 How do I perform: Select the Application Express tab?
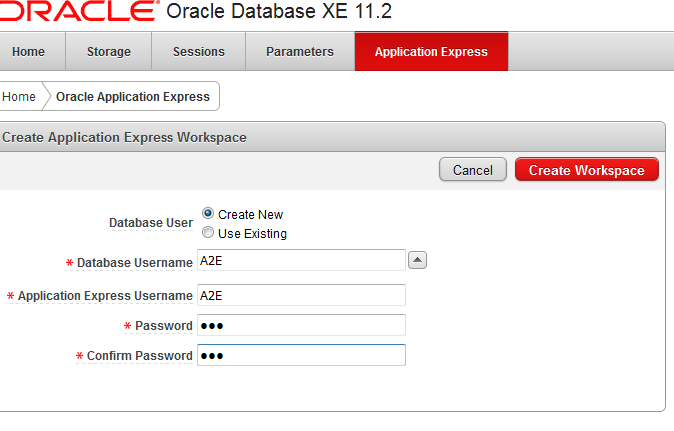(x=431, y=51)
